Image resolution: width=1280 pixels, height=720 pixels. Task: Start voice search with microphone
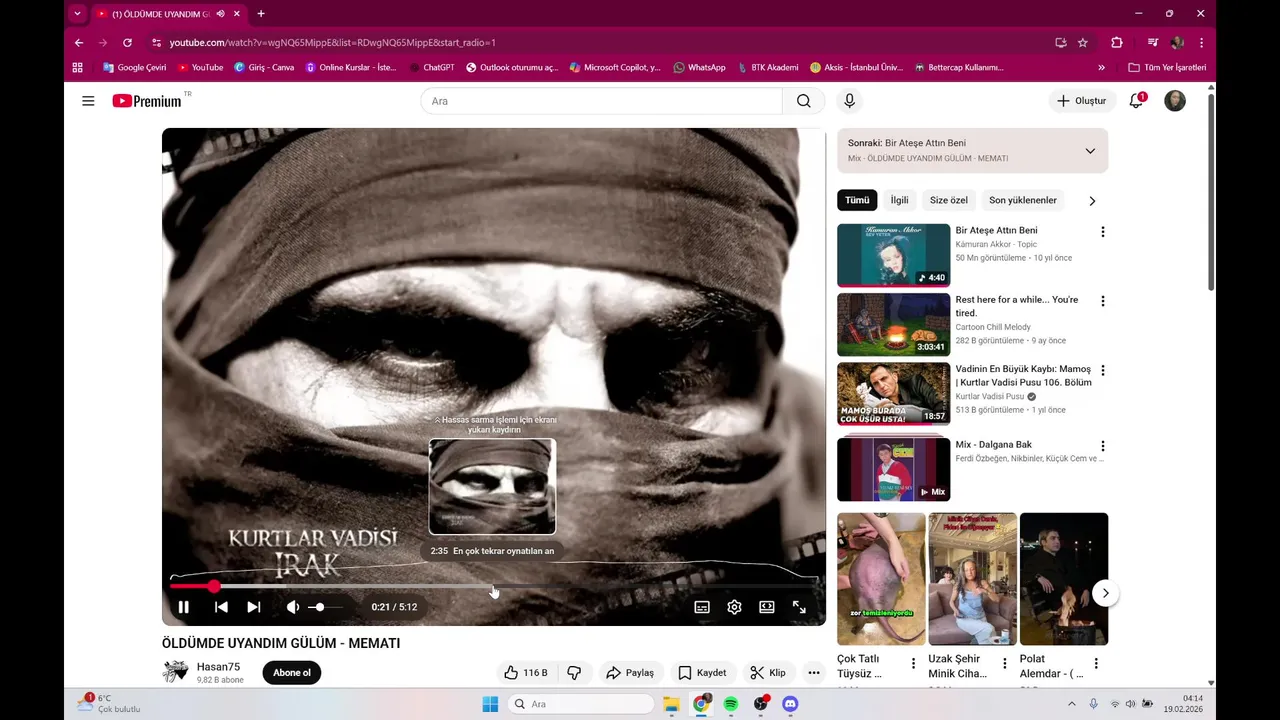click(x=849, y=101)
